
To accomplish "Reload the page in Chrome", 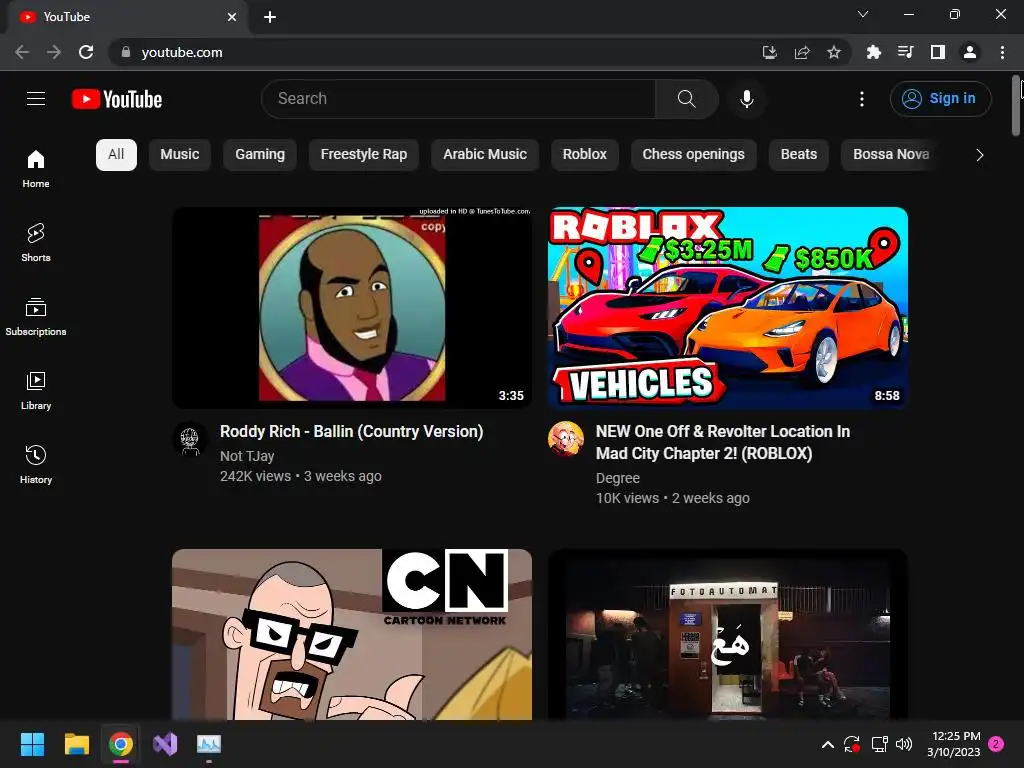I will click(x=86, y=52).
